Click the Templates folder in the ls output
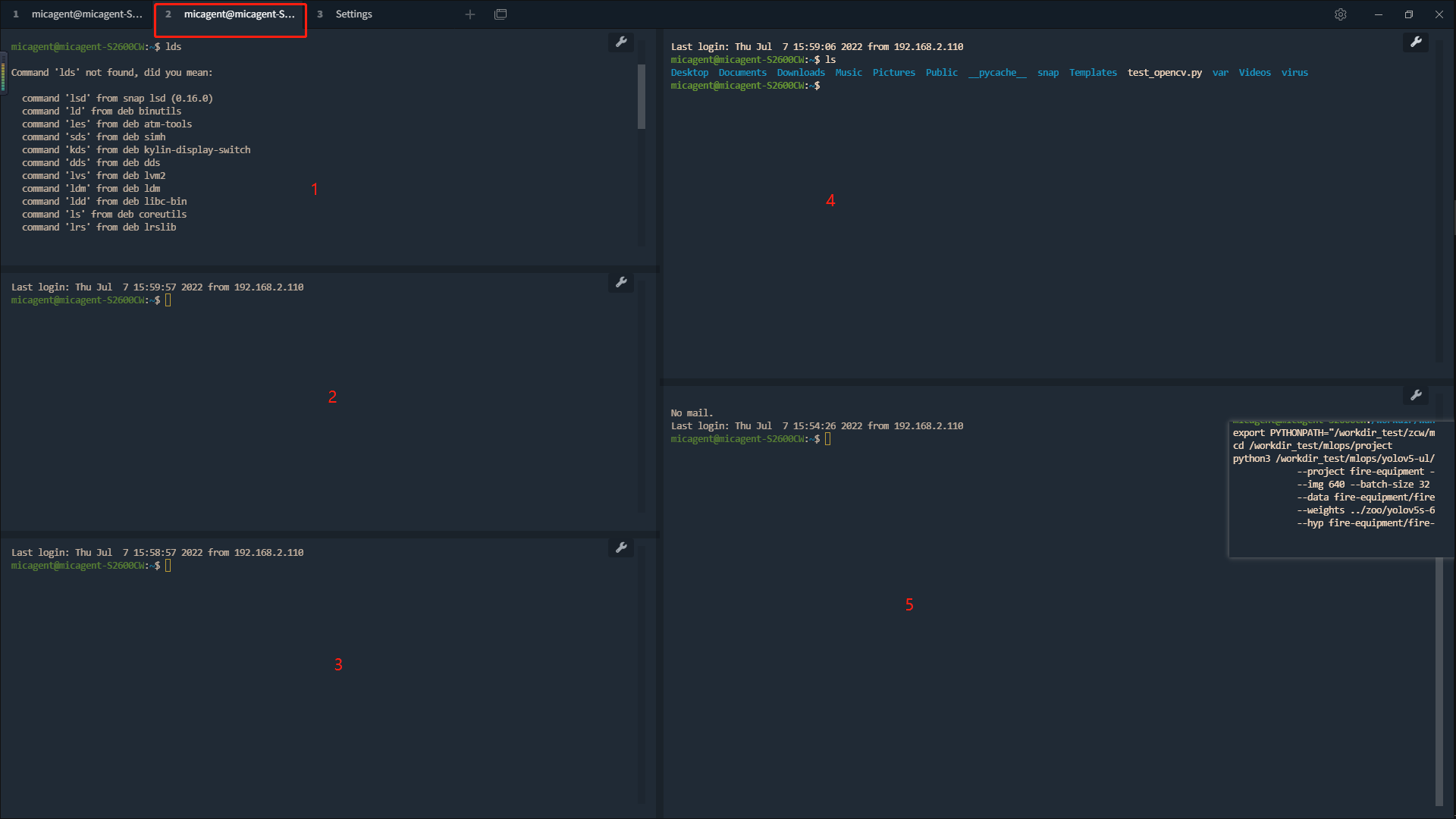Viewport: 1456px width, 819px height. tap(1092, 72)
